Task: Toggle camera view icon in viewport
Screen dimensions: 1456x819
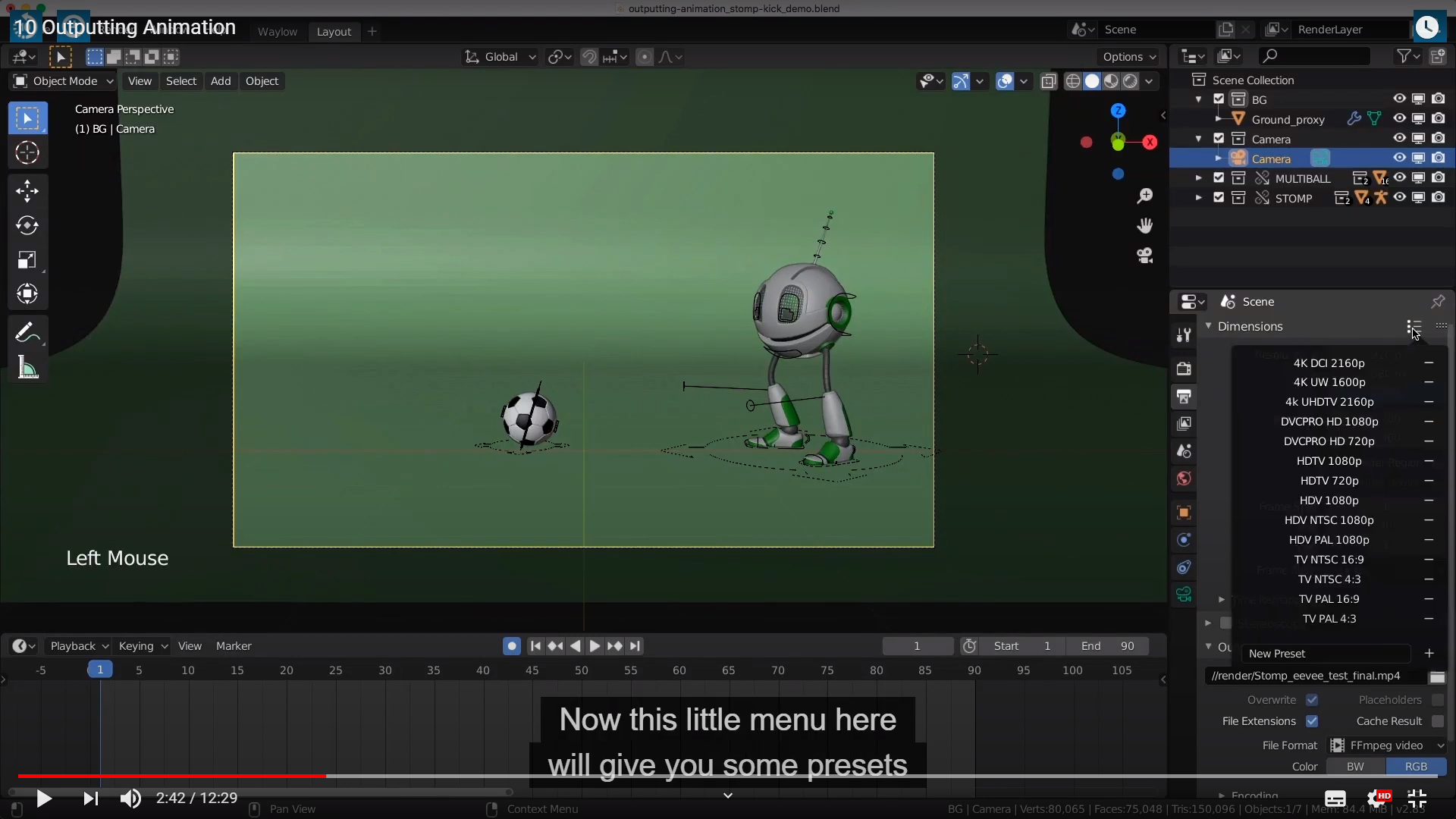Action: [x=1144, y=256]
